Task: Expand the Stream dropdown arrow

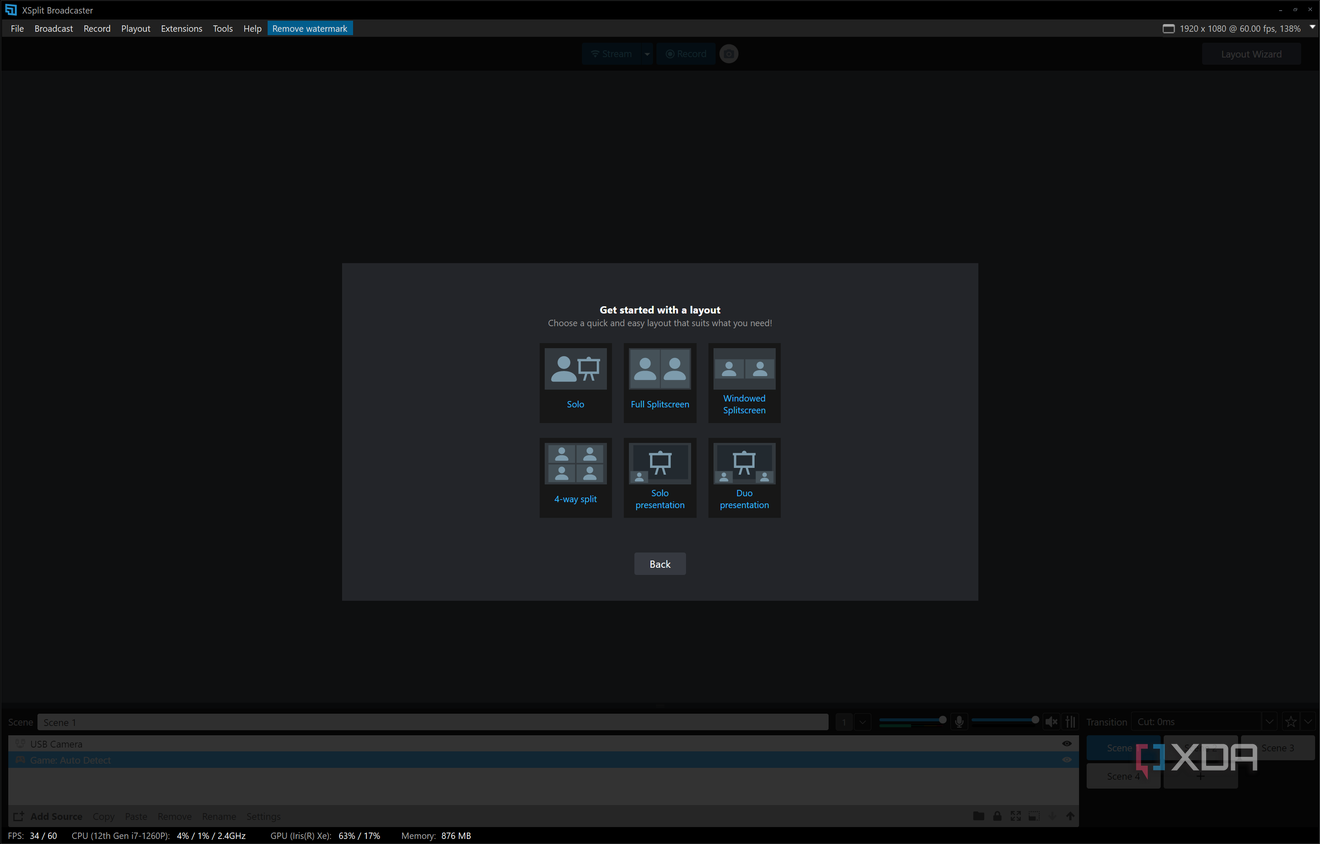Action: tap(647, 54)
